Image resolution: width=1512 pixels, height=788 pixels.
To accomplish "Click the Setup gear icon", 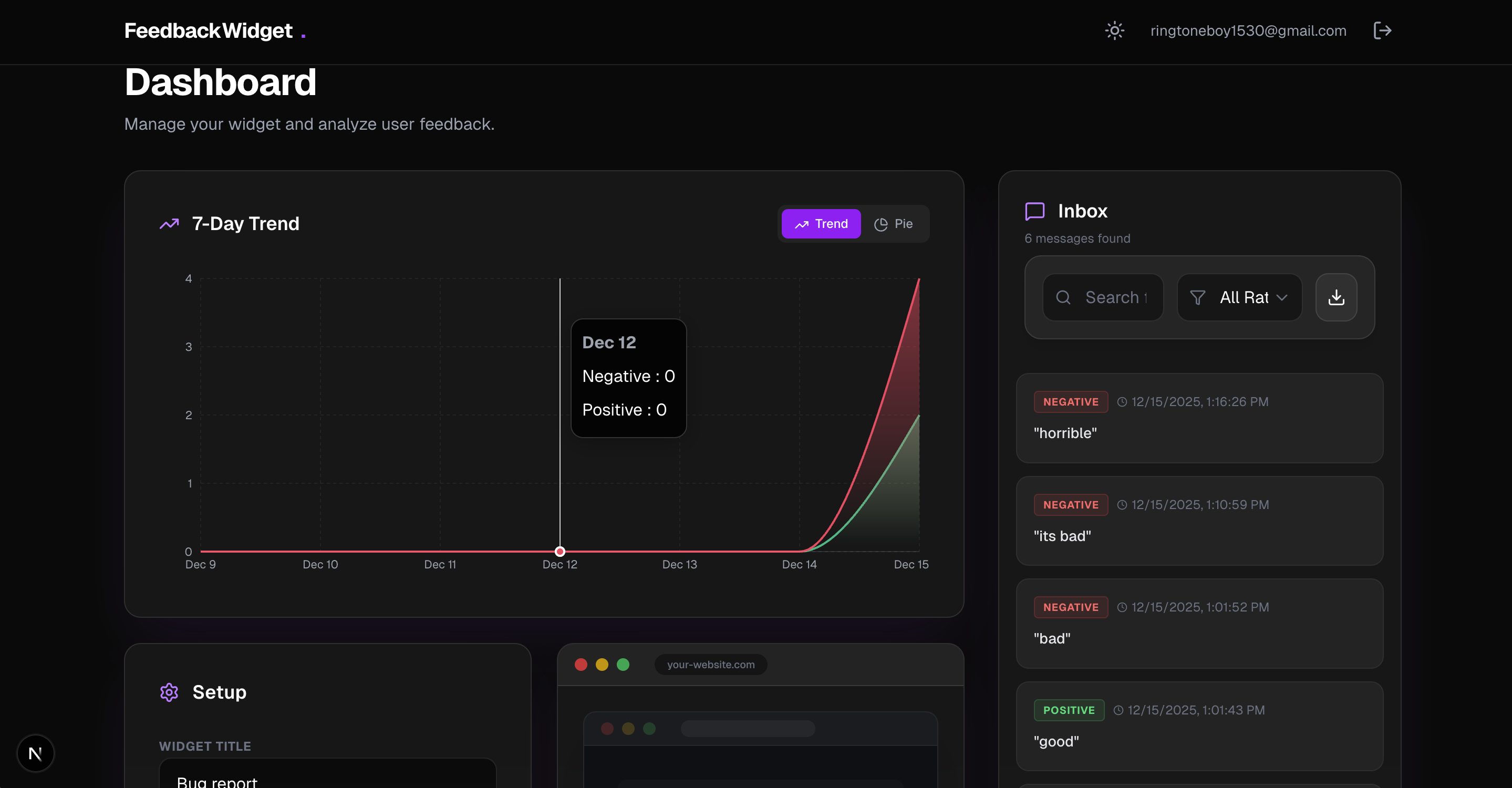I will click(169, 692).
